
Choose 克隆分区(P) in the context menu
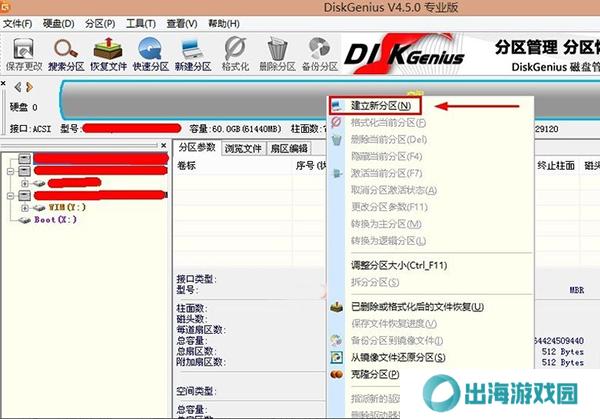pyautogui.click(x=375, y=374)
